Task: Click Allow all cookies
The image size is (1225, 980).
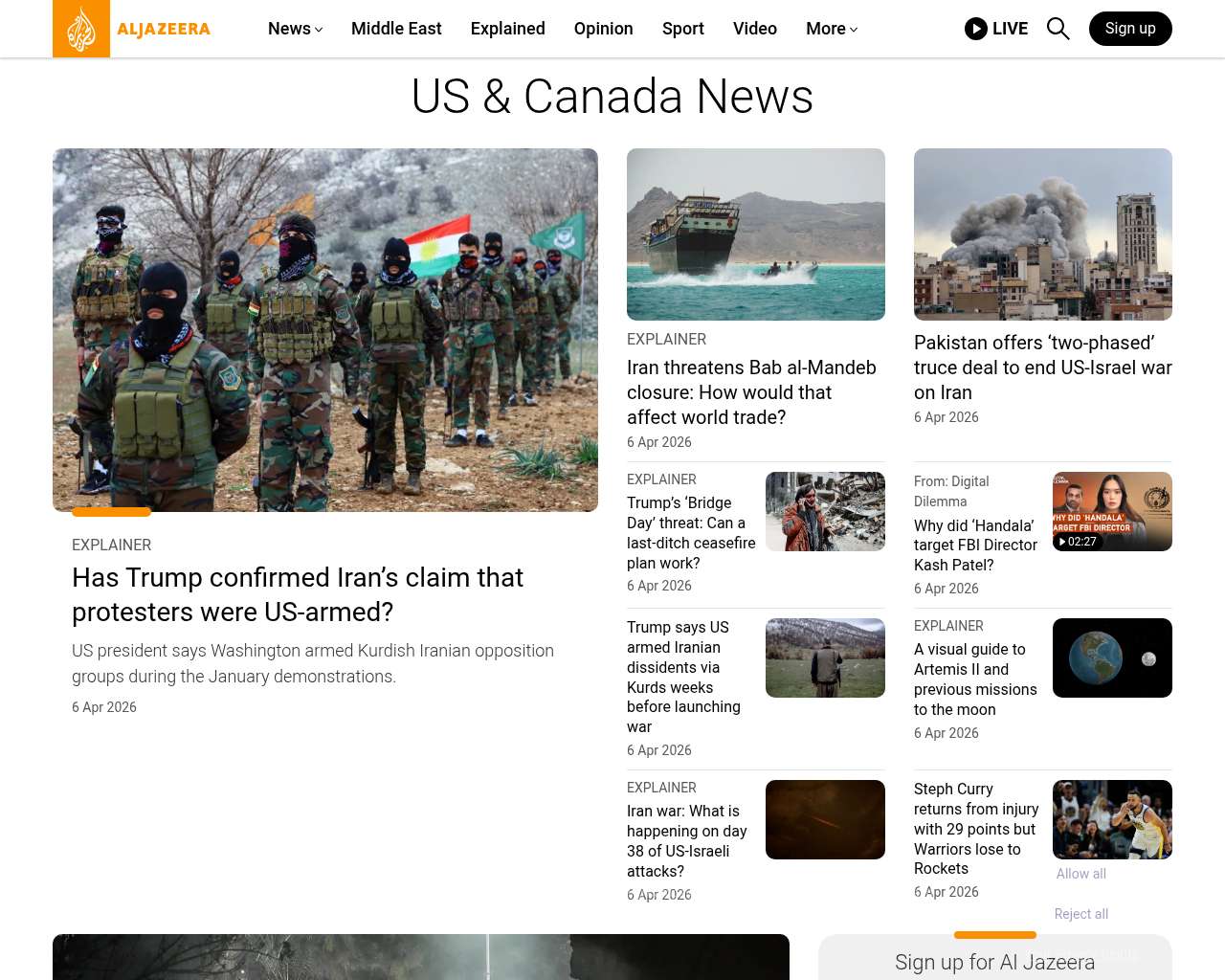Action: click(x=1081, y=874)
